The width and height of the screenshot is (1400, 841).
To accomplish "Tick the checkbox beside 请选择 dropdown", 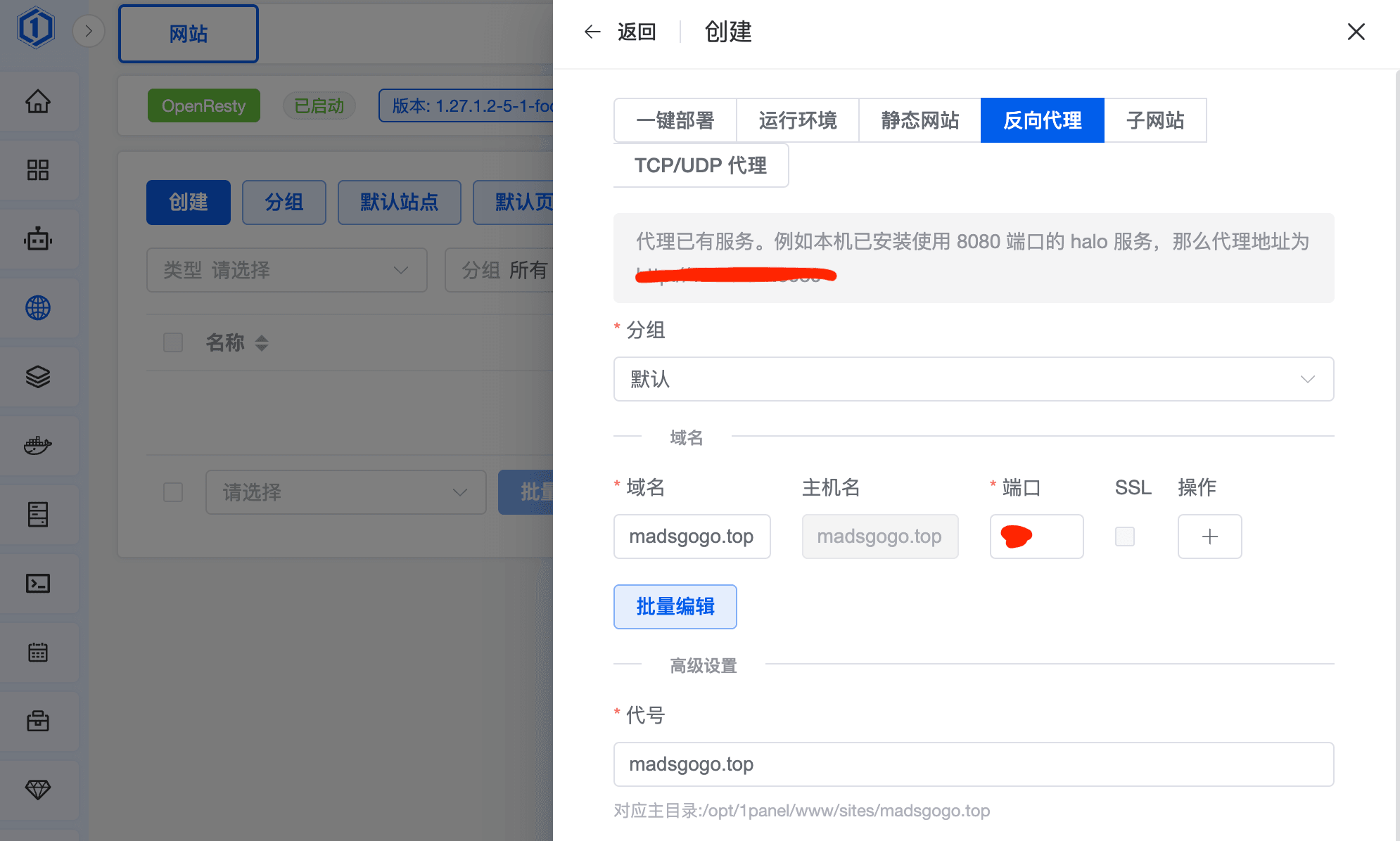I will tap(173, 492).
